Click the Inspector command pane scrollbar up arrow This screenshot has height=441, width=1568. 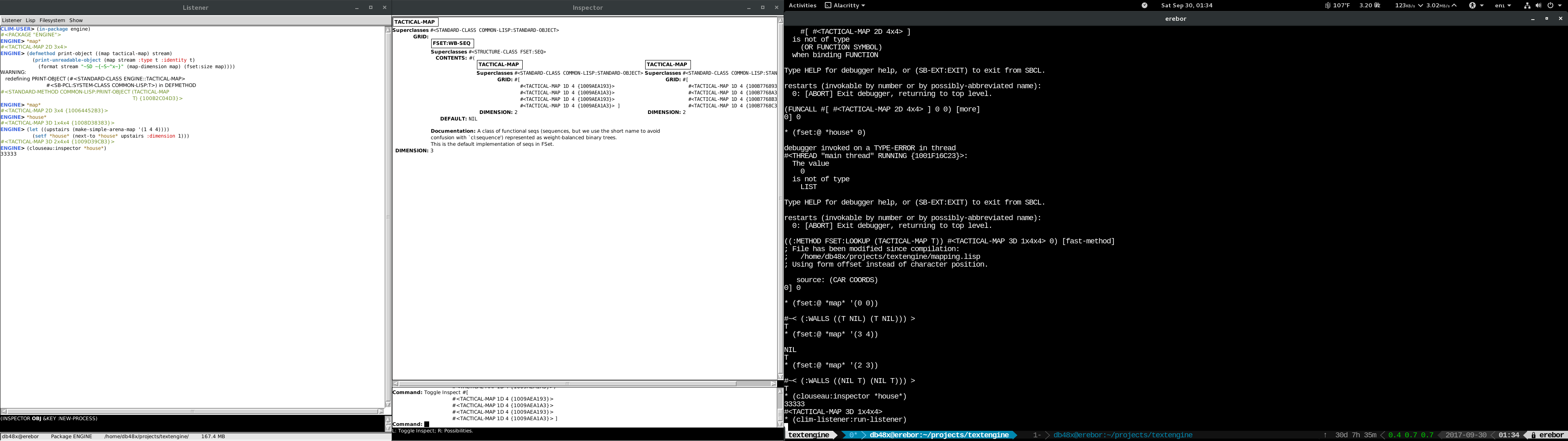[x=780, y=392]
